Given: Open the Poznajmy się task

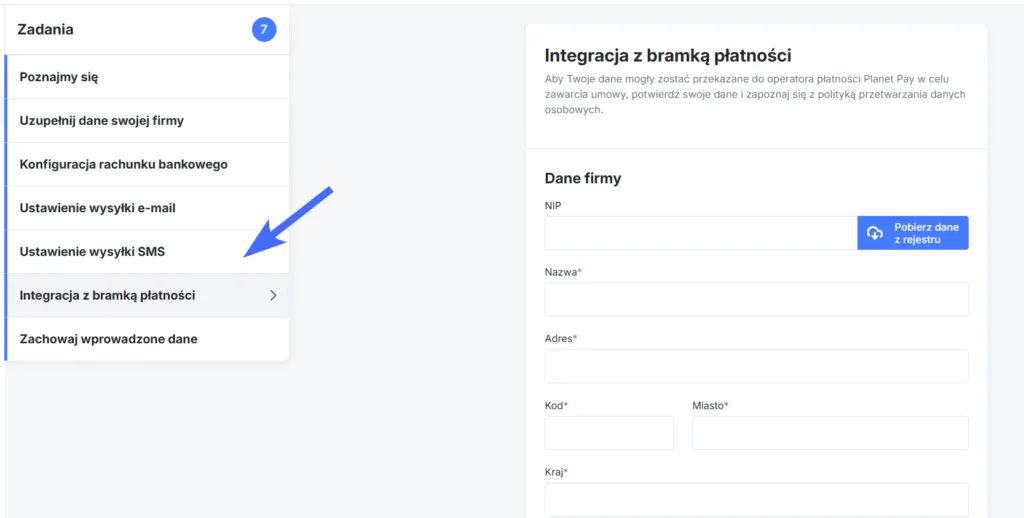Looking at the screenshot, I should 59,77.
